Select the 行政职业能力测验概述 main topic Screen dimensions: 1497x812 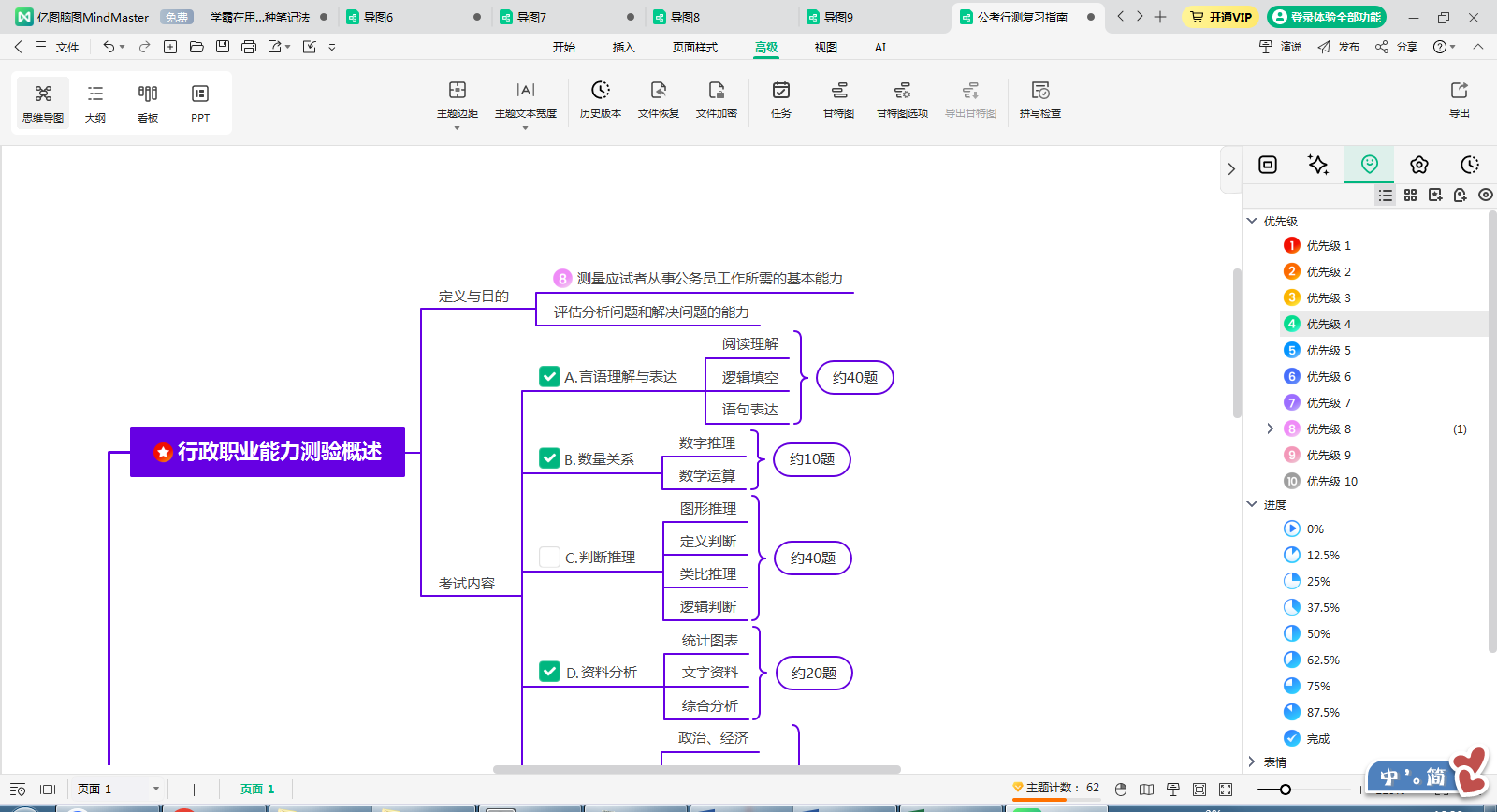pos(268,452)
